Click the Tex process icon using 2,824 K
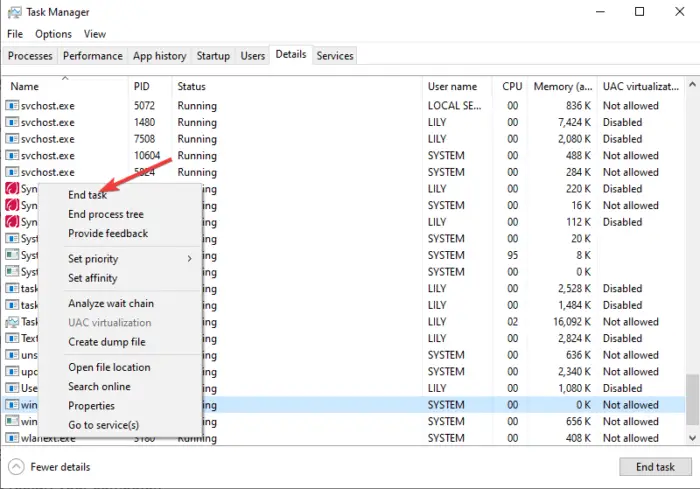Screen dimensions: 700x489 pyautogui.click(x=12, y=338)
